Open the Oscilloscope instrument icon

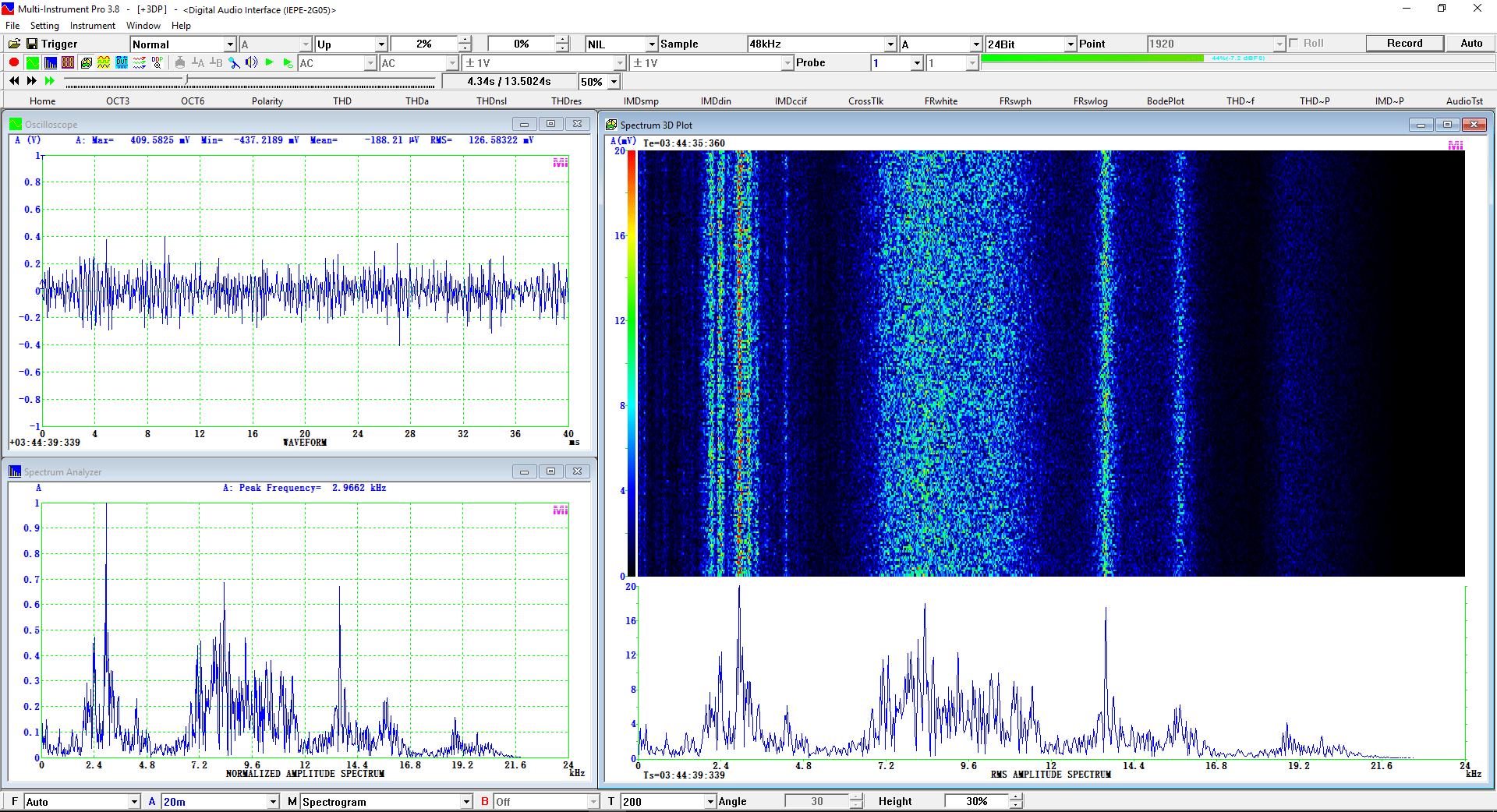(32, 62)
